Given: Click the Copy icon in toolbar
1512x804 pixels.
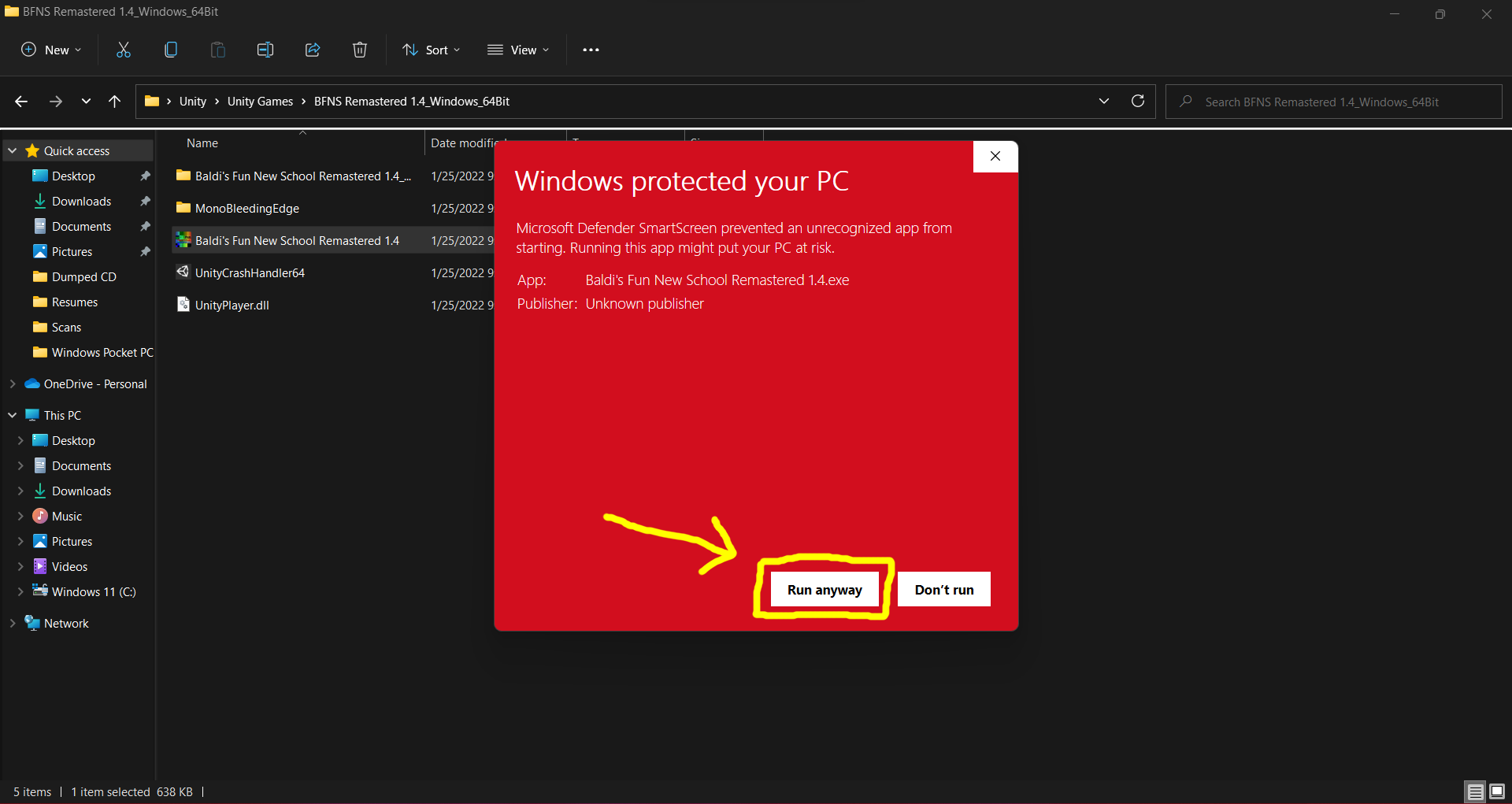Looking at the screenshot, I should coord(171,50).
